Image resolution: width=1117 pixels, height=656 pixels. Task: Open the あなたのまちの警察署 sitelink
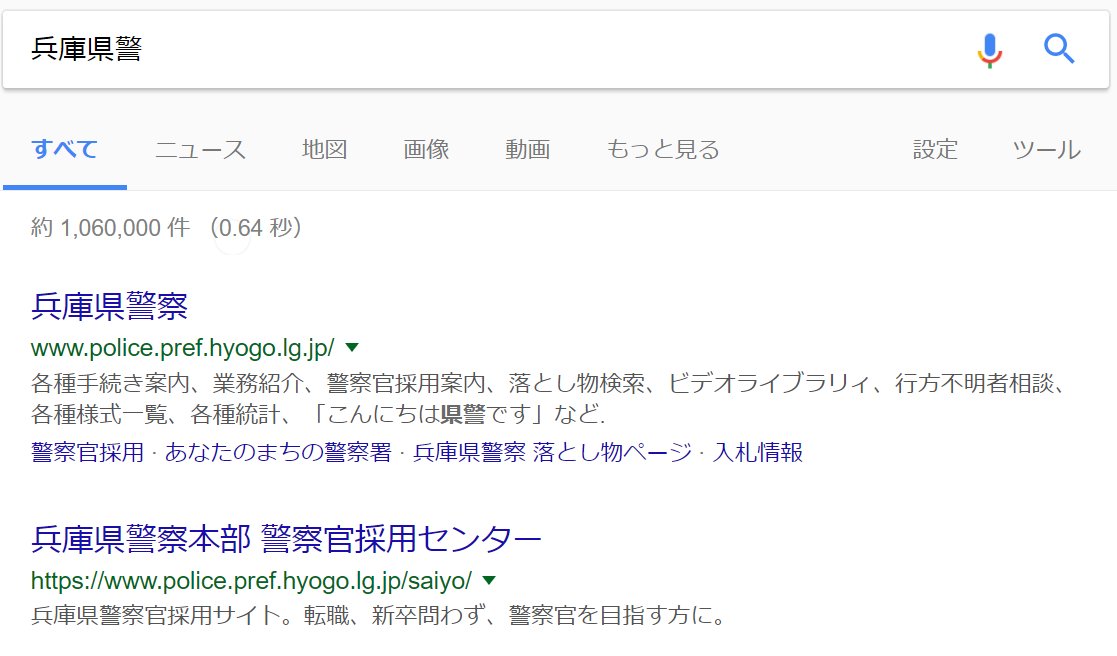click(279, 452)
